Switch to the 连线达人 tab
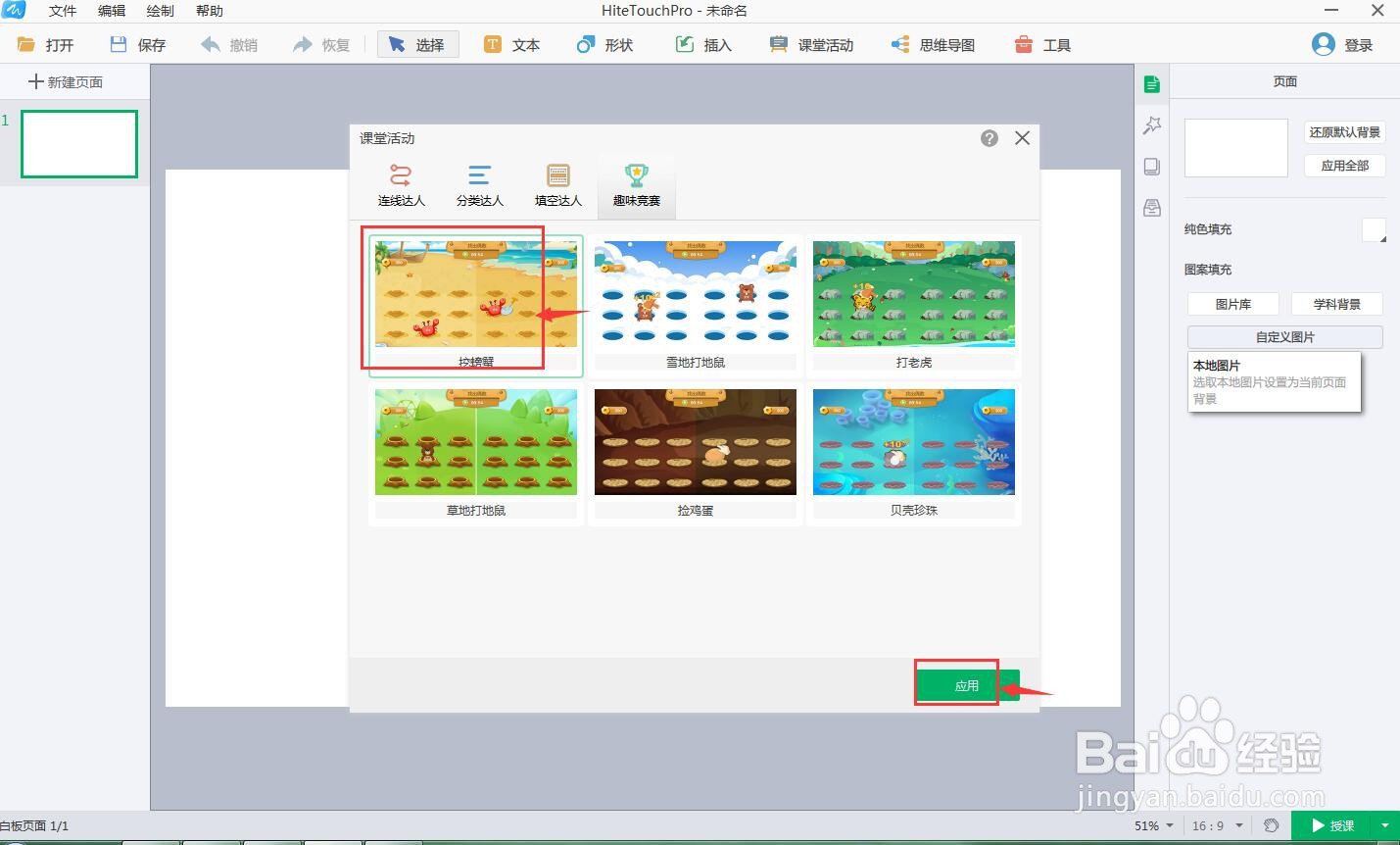 click(402, 185)
